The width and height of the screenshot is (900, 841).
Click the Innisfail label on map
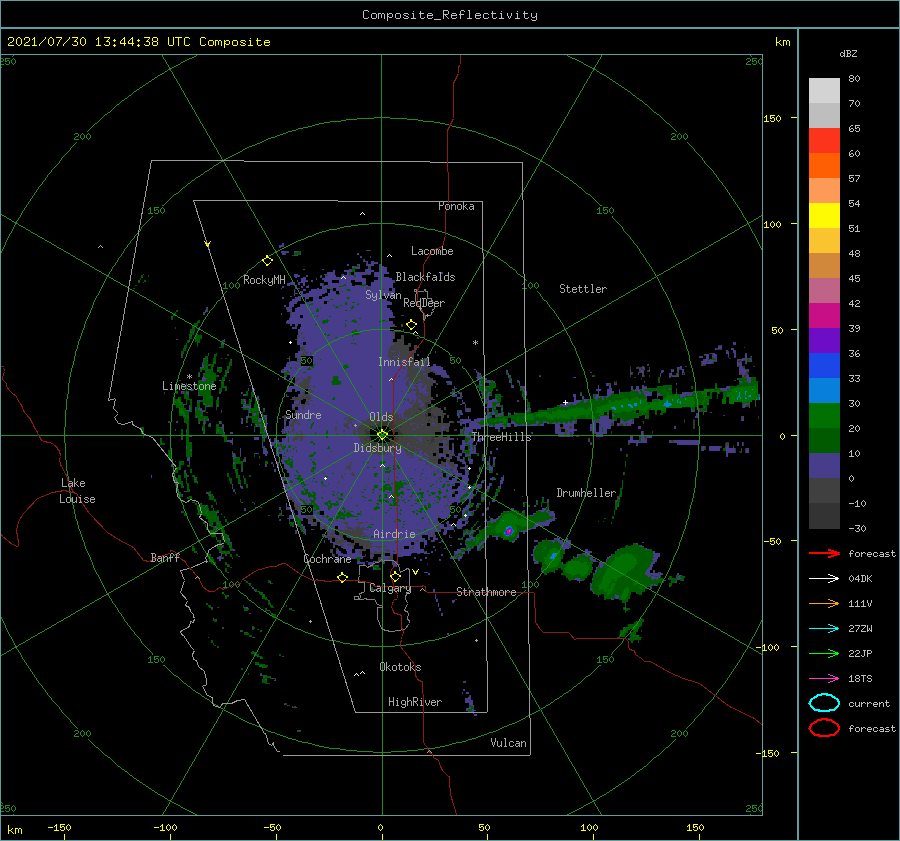(x=404, y=362)
